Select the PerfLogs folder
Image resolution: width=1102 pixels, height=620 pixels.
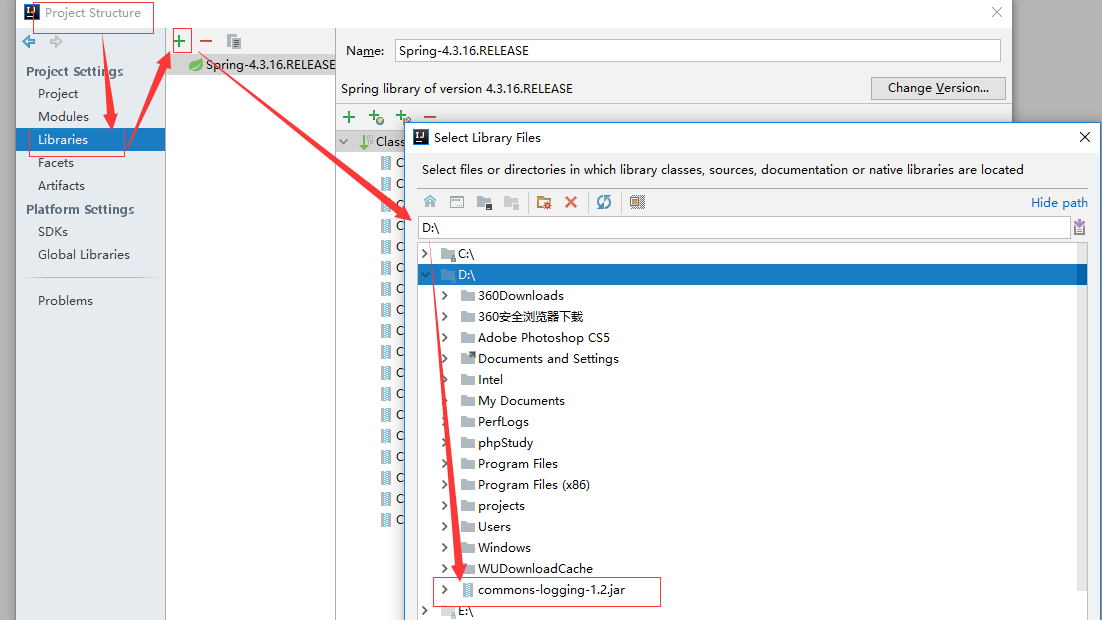503,422
